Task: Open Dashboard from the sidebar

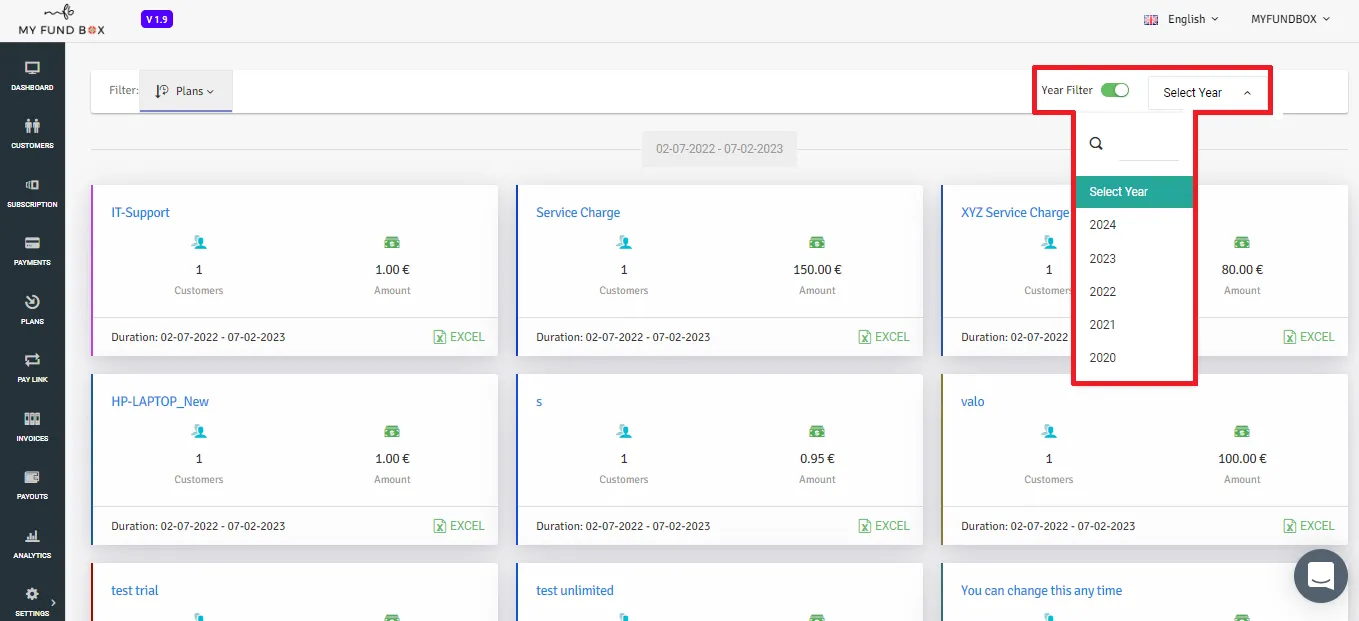Action: click(32, 75)
